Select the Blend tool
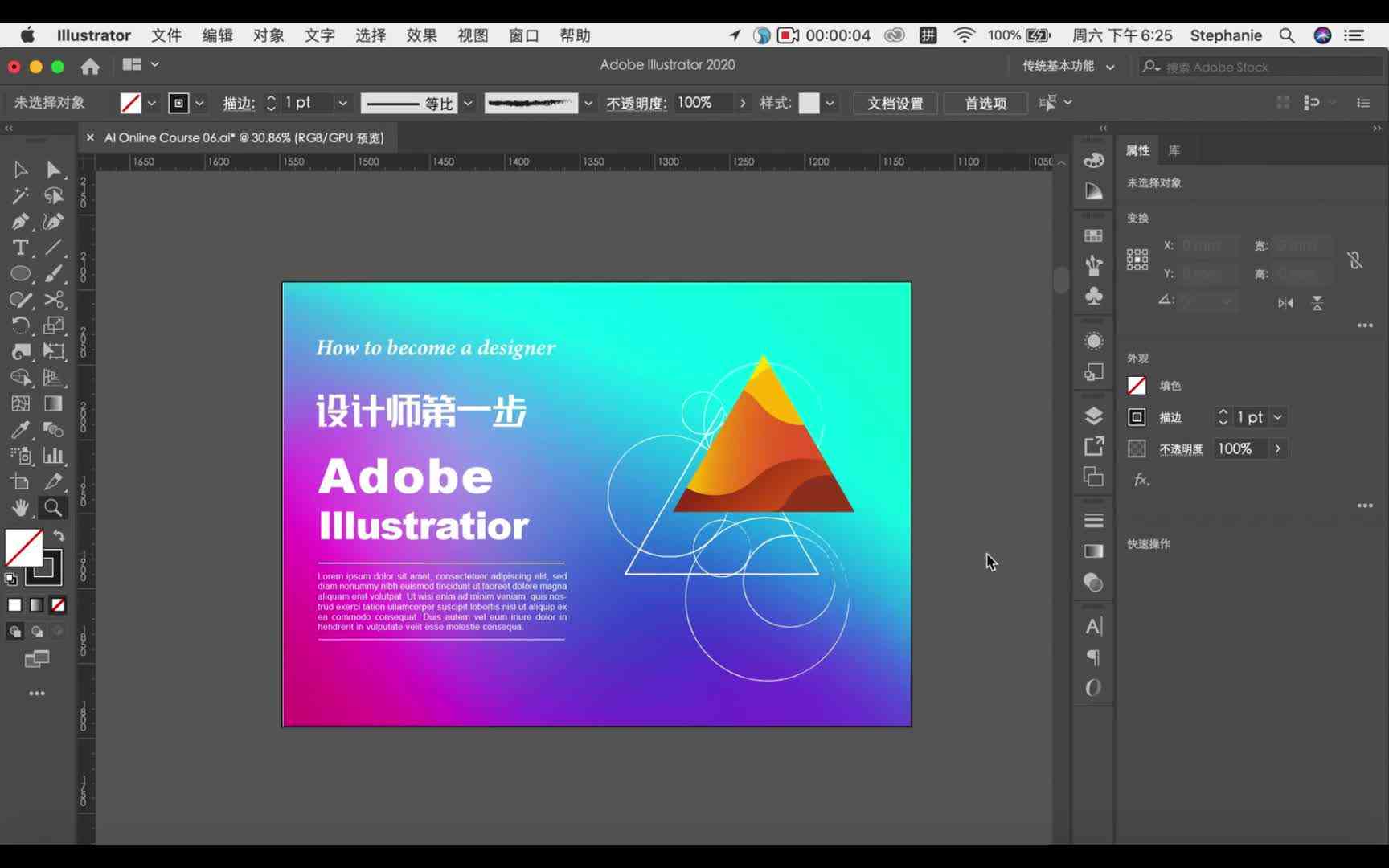The width and height of the screenshot is (1389, 868). (53, 429)
